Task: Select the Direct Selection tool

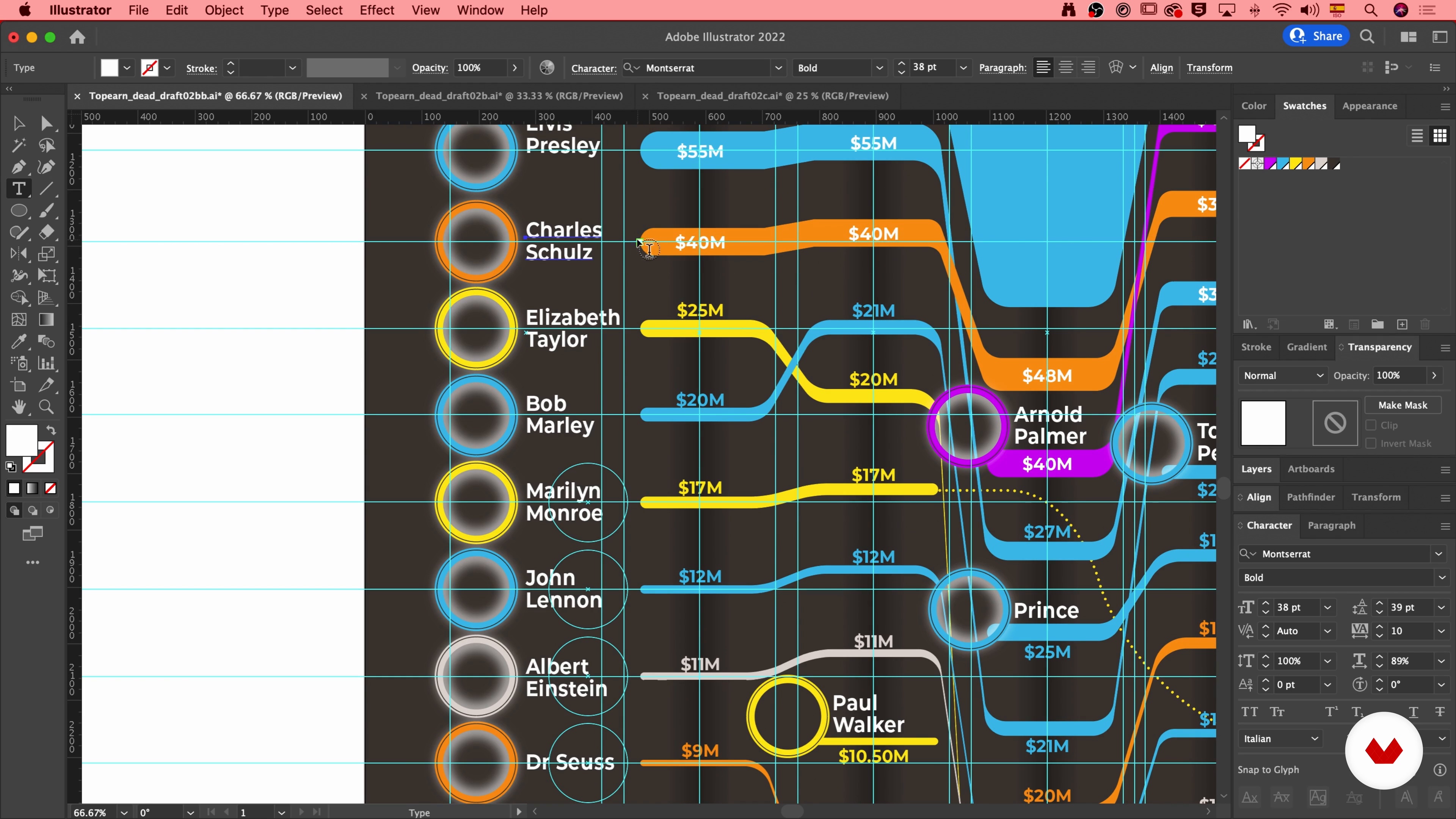Action: click(47, 123)
